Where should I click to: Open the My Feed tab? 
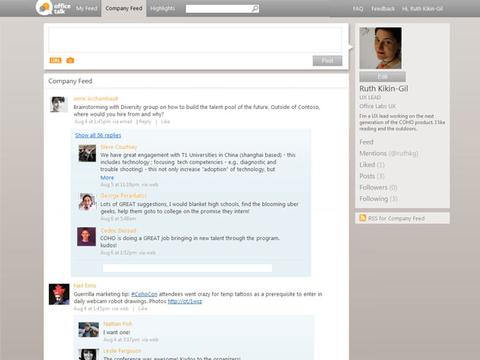point(86,8)
